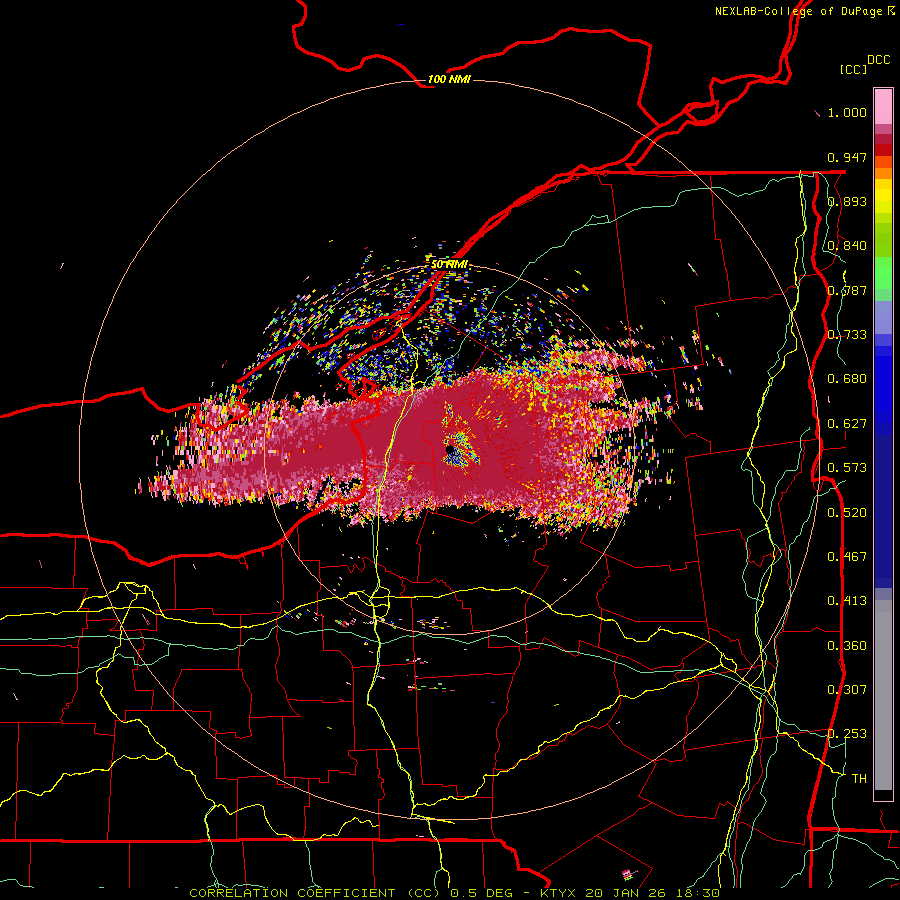Click the [CC] color scale unit label
Screen dimensions: 900x900
(853, 69)
